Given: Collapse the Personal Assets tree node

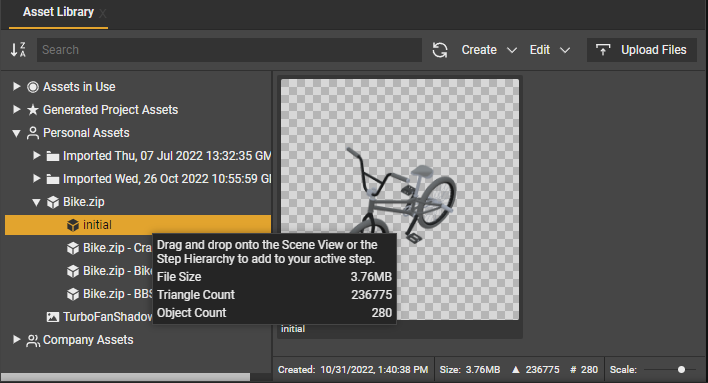Looking at the screenshot, I should click(x=16, y=133).
